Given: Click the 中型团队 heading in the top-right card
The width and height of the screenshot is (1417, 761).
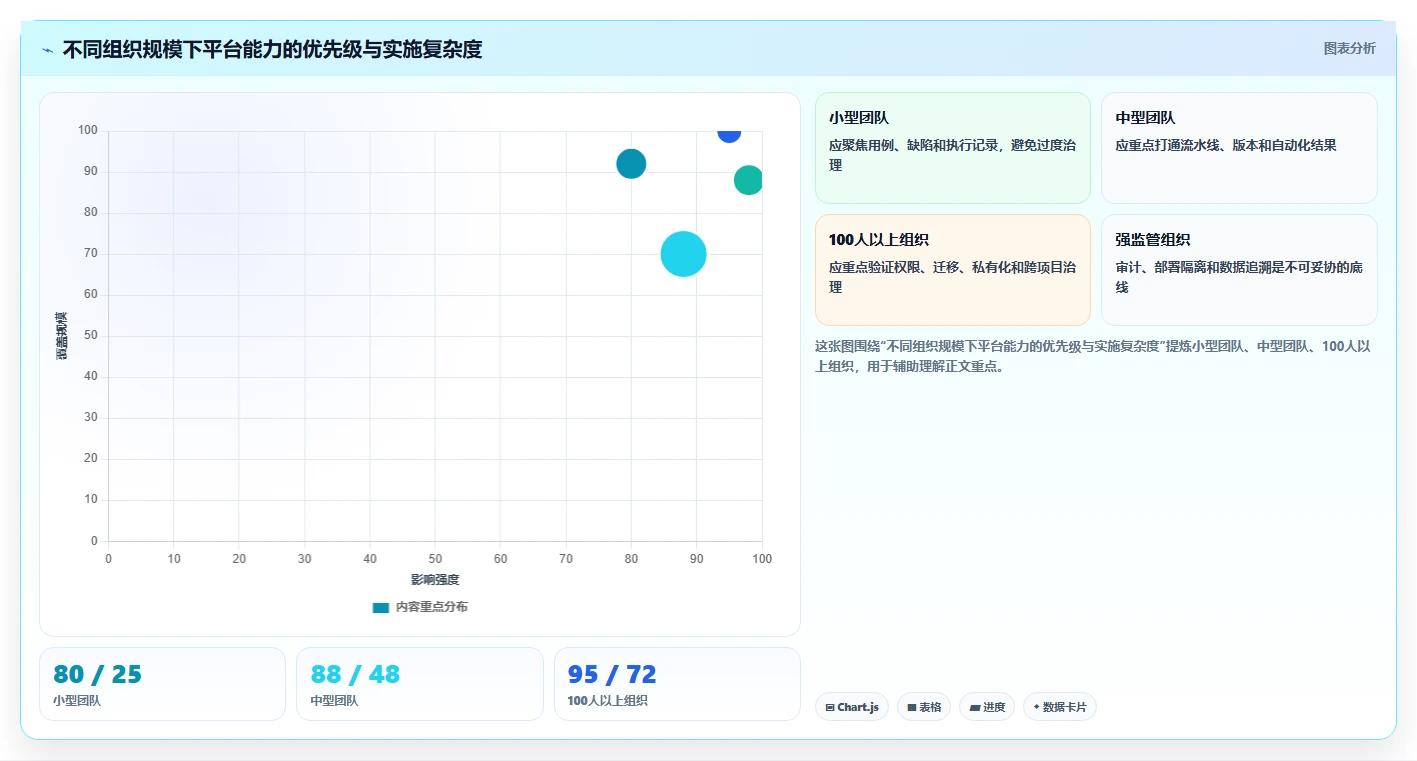Looking at the screenshot, I should 1146,118.
